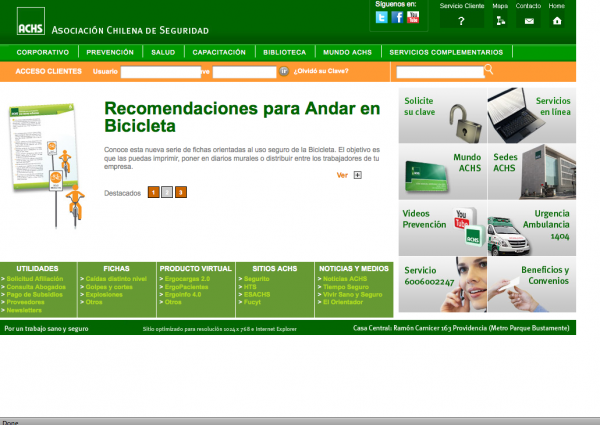This screenshot has height=425, width=600.
Task: Open the Solicite su clave tile
Action: tap(443, 115)
